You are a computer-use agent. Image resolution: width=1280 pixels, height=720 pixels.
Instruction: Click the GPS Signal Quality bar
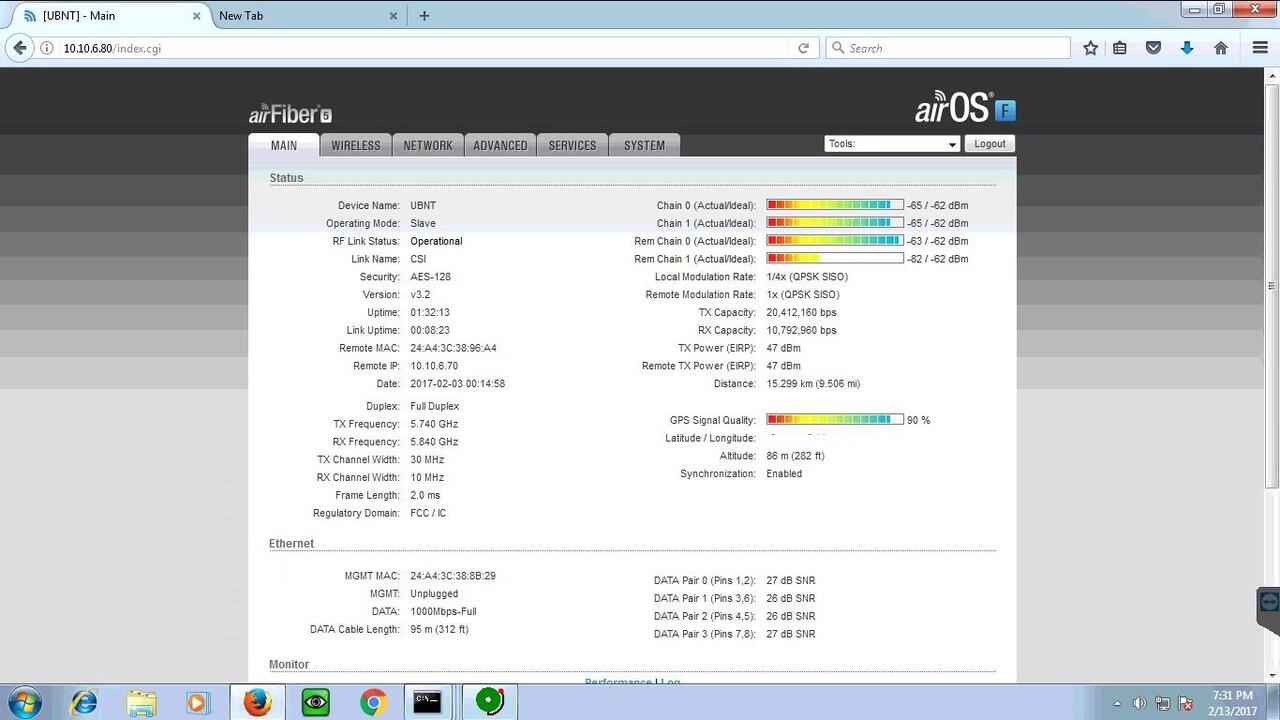click(835, 420)
